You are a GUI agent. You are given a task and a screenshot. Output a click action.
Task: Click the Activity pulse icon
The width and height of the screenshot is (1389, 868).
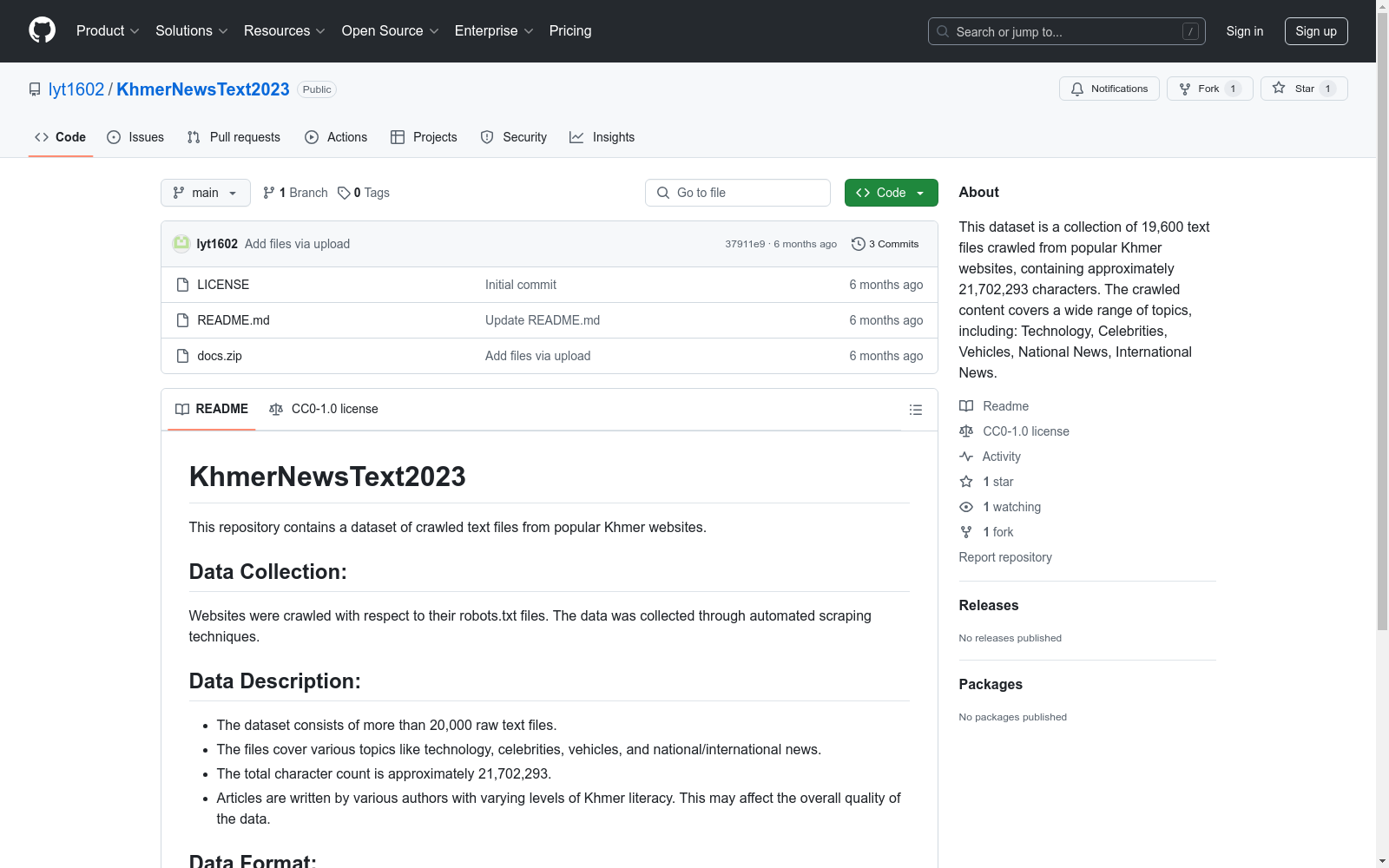[x=966, y=457]
